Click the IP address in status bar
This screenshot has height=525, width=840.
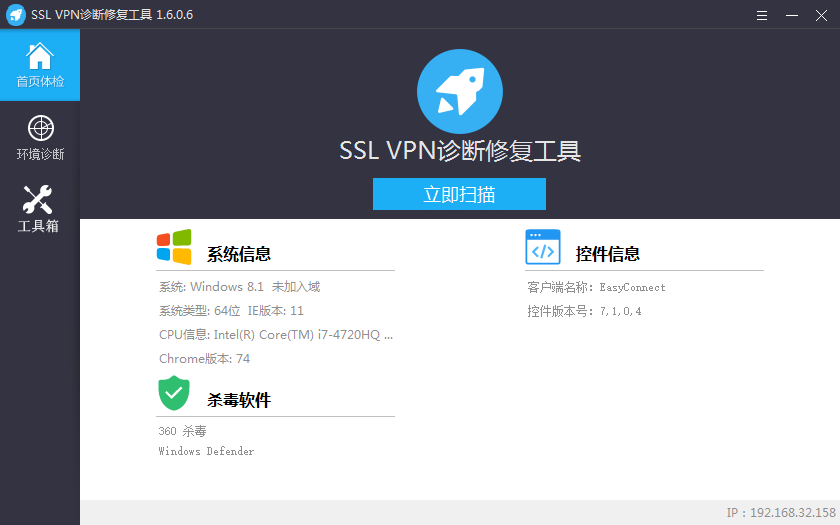tap(780, 513)
